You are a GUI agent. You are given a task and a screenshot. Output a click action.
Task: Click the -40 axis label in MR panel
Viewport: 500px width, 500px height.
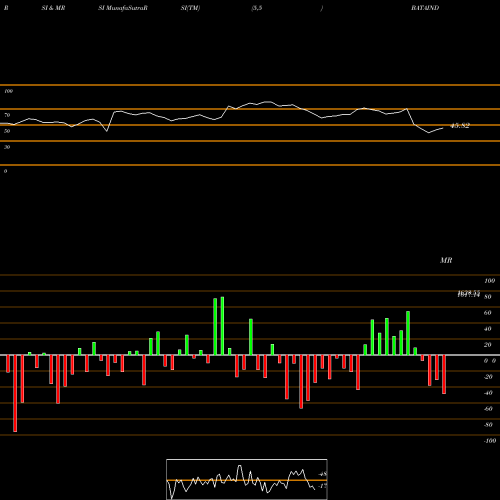pos(488,393)
